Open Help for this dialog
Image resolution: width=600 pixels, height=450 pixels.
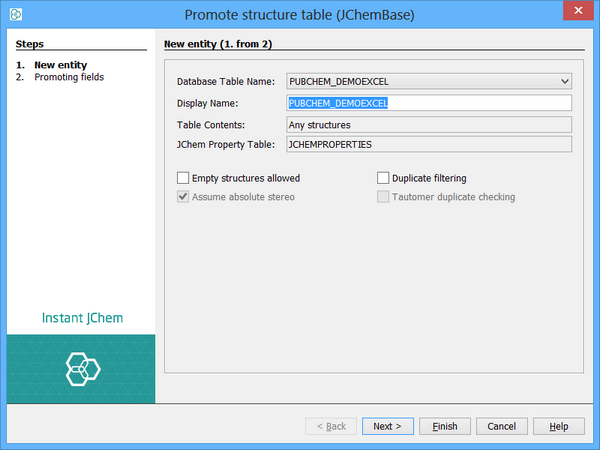point(559,426)
